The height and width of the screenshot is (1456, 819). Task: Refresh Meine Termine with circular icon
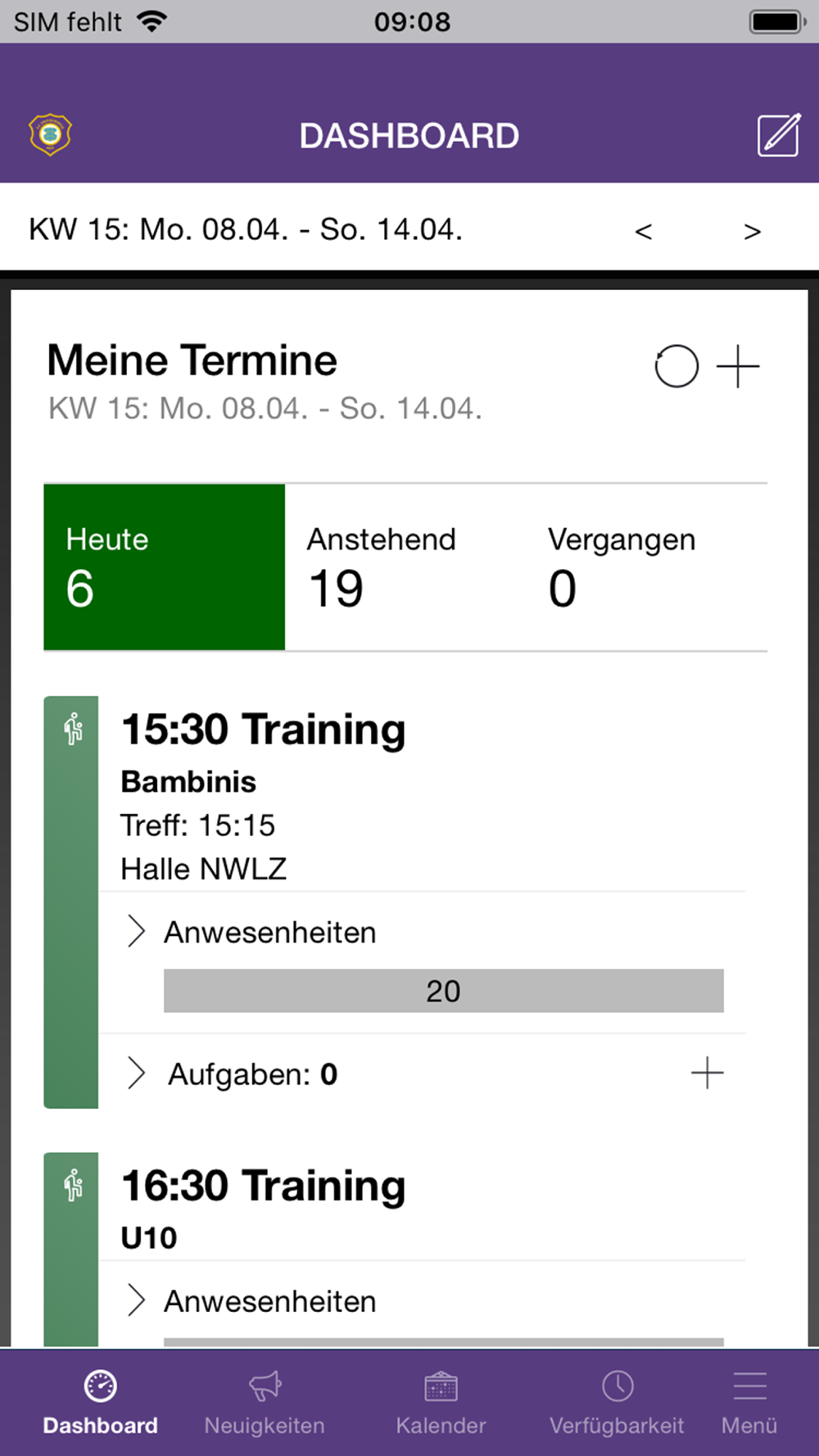tap(676, 366)
